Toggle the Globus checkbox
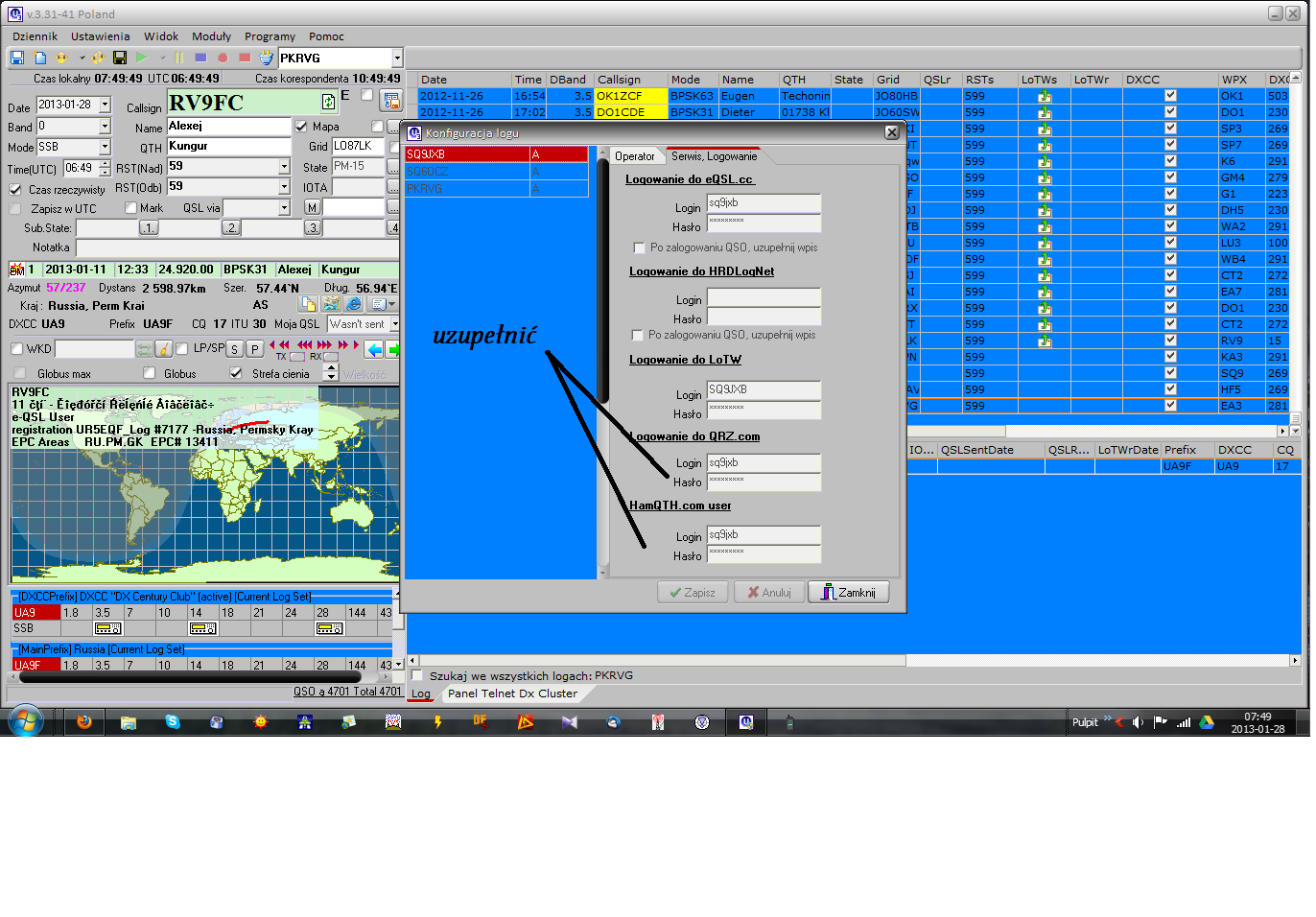This screenshot has height=917, width=1316. pyautogui.click(x=149, y=373)
